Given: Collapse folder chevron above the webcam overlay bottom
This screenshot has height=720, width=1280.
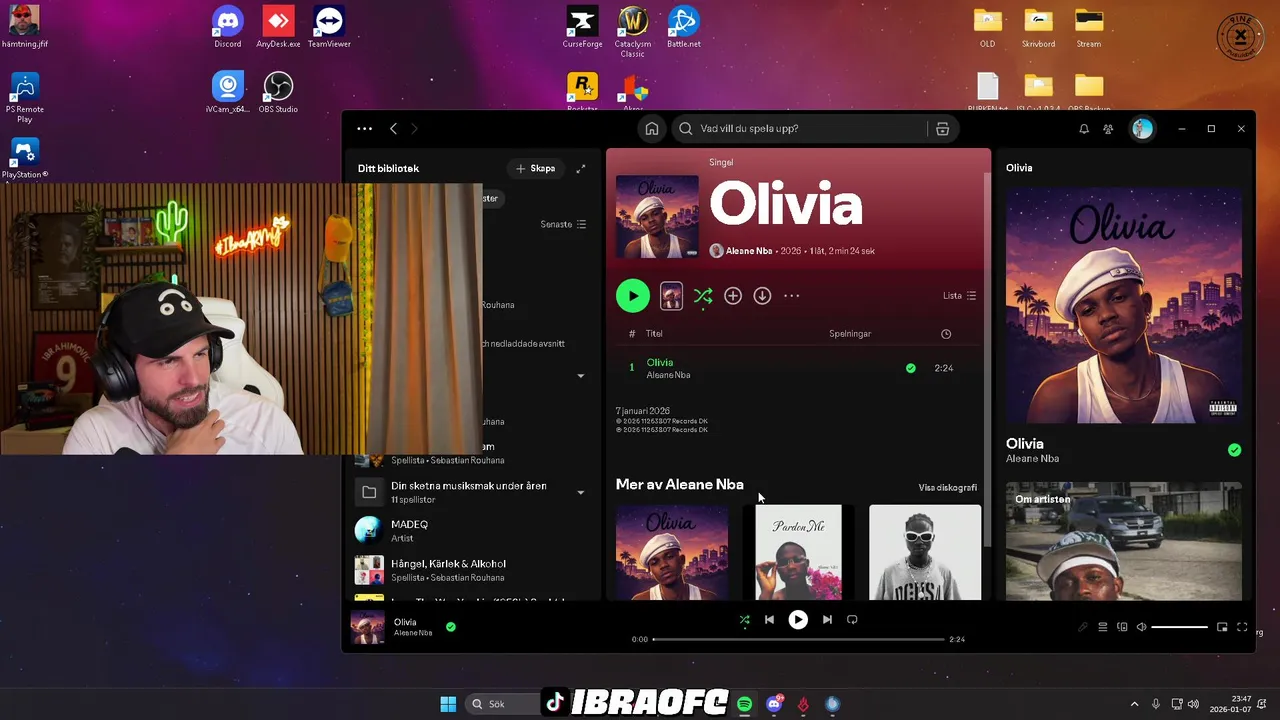Looking at the screenshot, I should coord(581,376).
